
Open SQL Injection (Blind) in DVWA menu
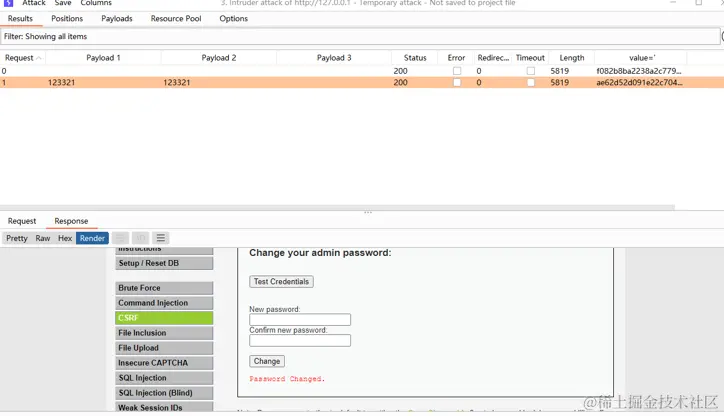pos(164,393)
